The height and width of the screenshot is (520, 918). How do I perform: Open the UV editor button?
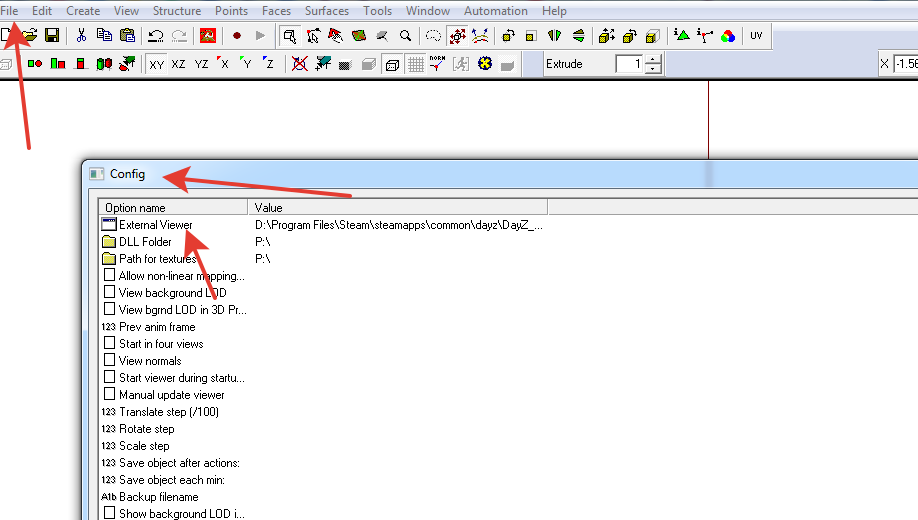[756, 36]
